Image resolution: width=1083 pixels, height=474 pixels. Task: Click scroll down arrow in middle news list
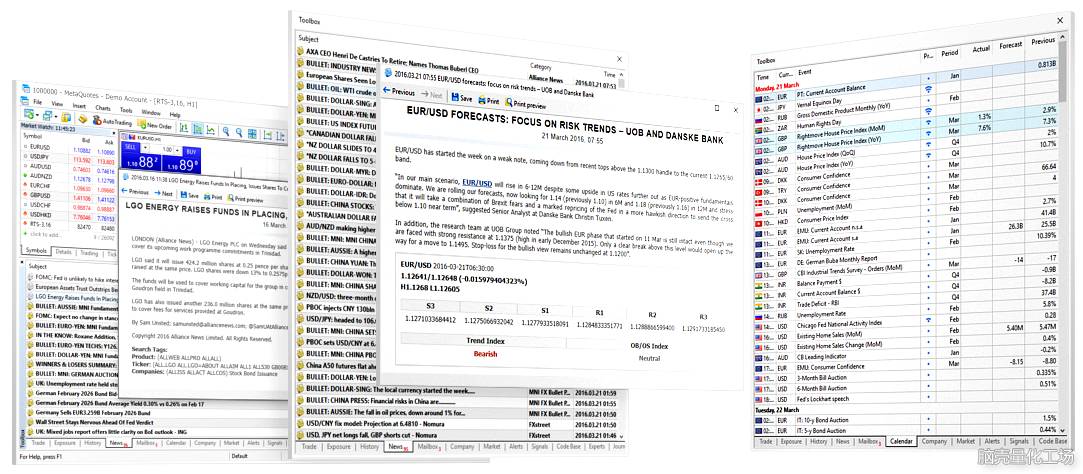pos(622,436)
